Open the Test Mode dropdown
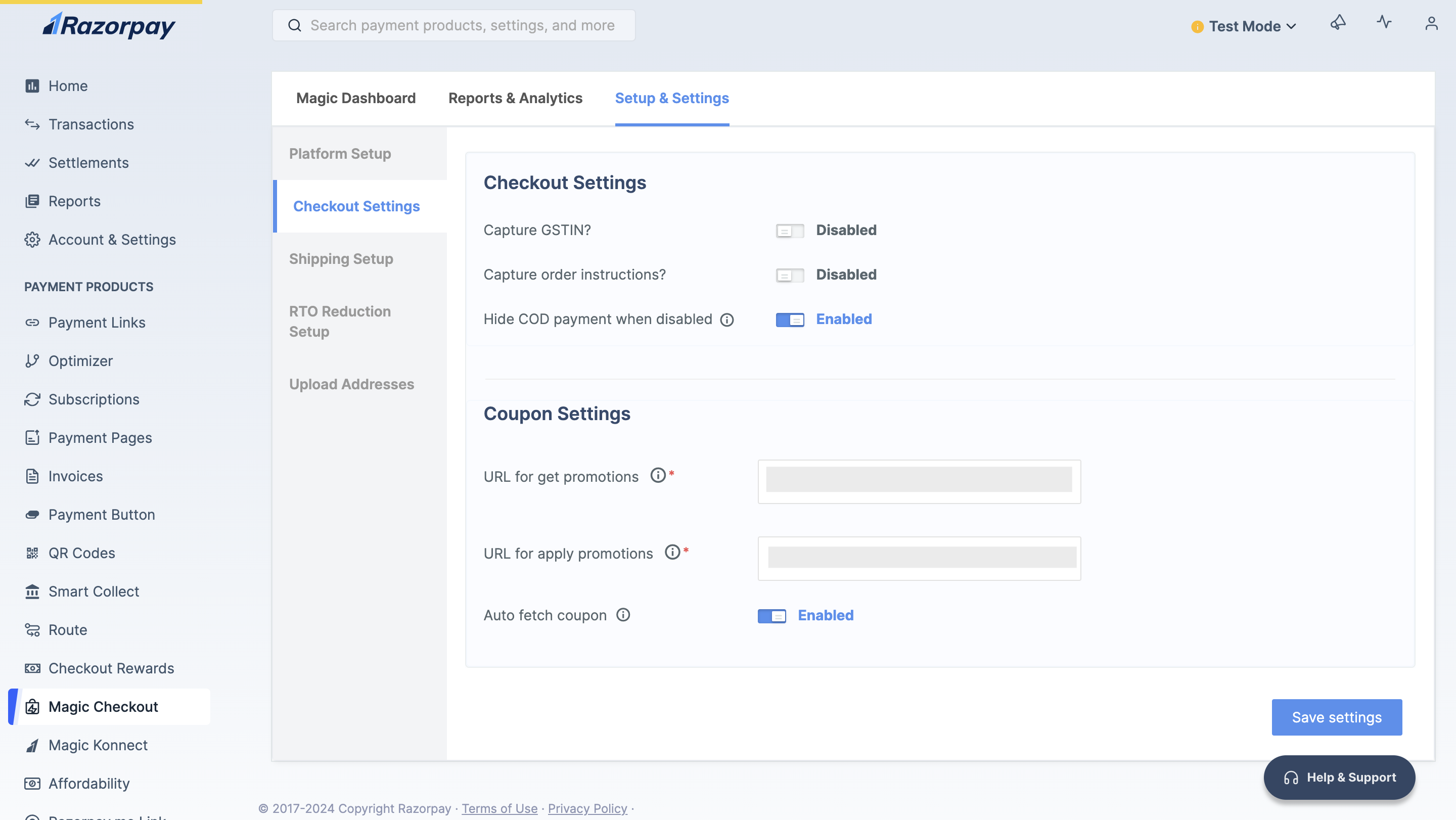 pyautogui.click(x=1244, y=27)
